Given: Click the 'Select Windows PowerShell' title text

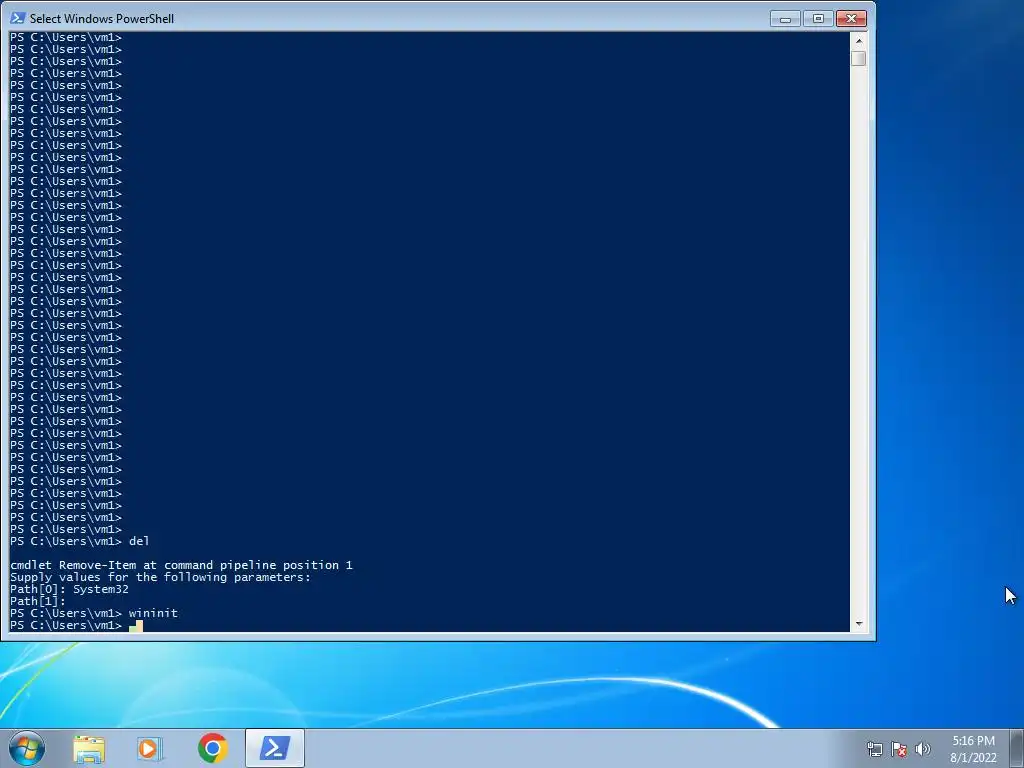Looking at the screenshot, I should click(x=102, y=19).
